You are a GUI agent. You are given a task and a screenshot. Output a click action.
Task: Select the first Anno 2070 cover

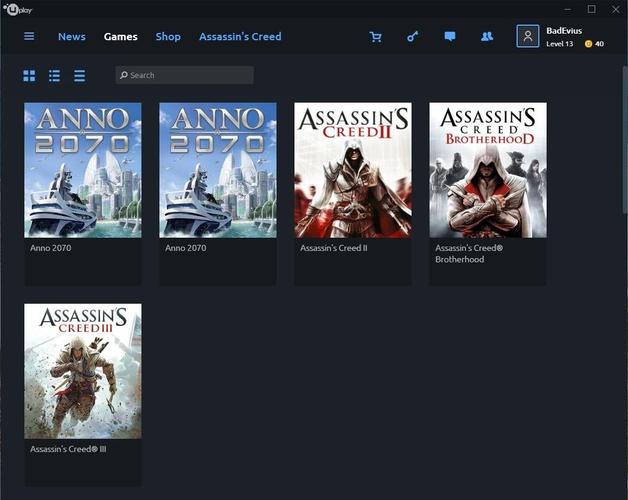(83, 170)
